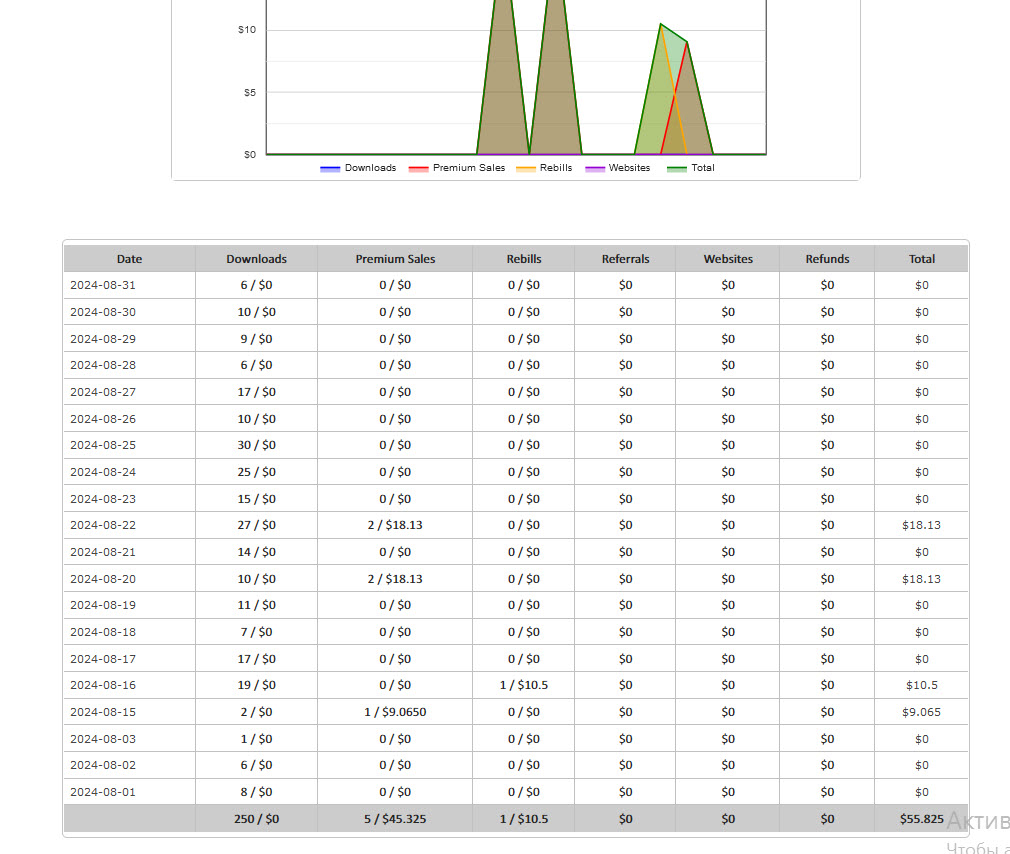Click the 1 / $10.5 rebills summary cell
1010x854 pixels.
524,819
